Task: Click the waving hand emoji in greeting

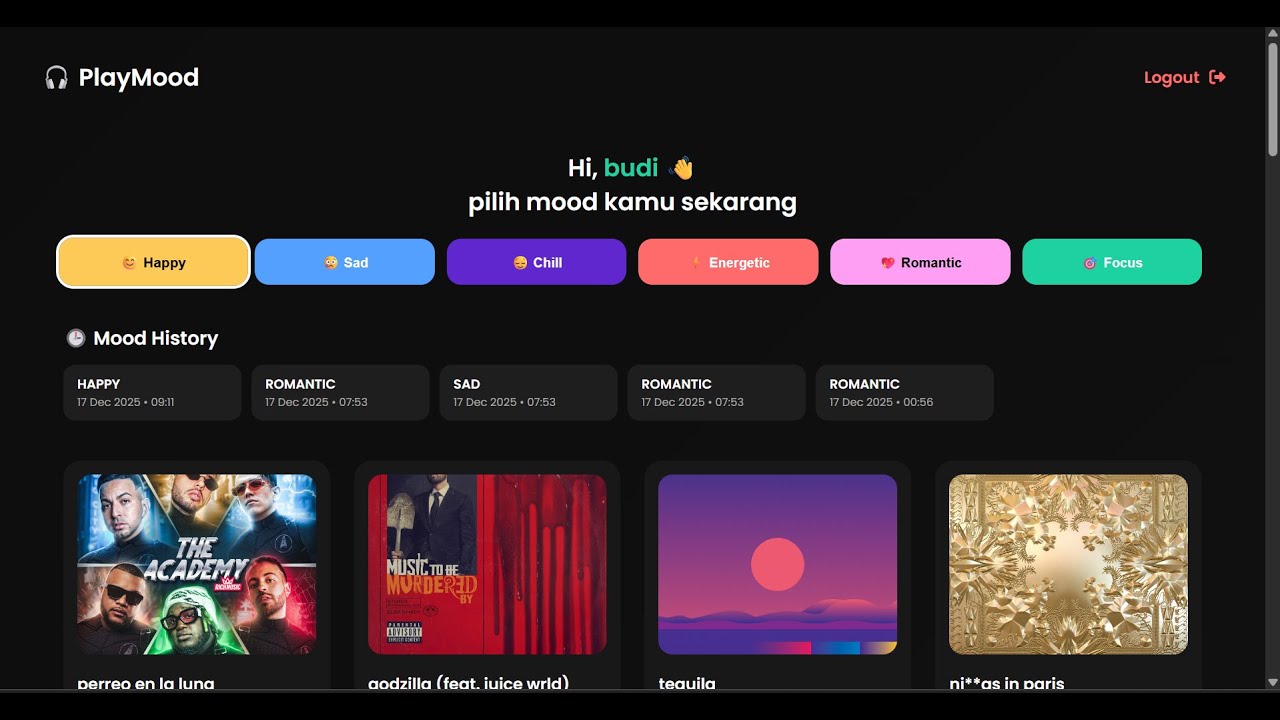Action: 681,168
